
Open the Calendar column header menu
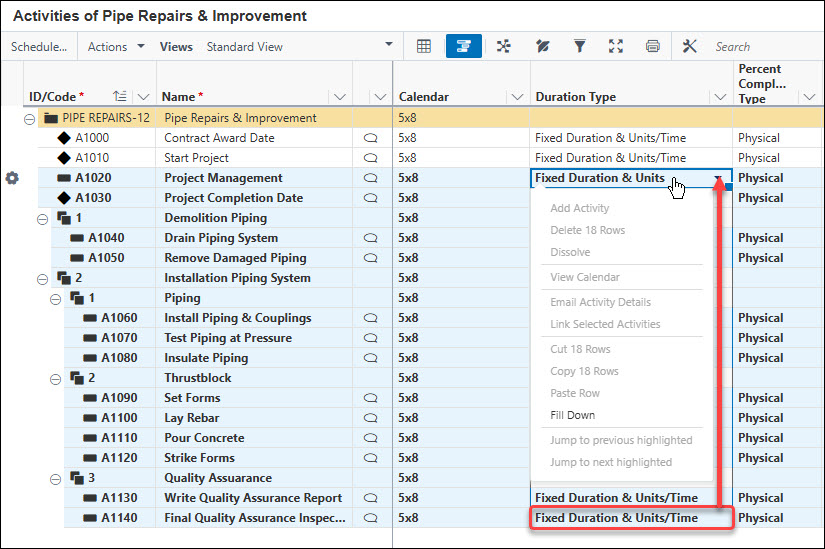(x=517, y=97)
